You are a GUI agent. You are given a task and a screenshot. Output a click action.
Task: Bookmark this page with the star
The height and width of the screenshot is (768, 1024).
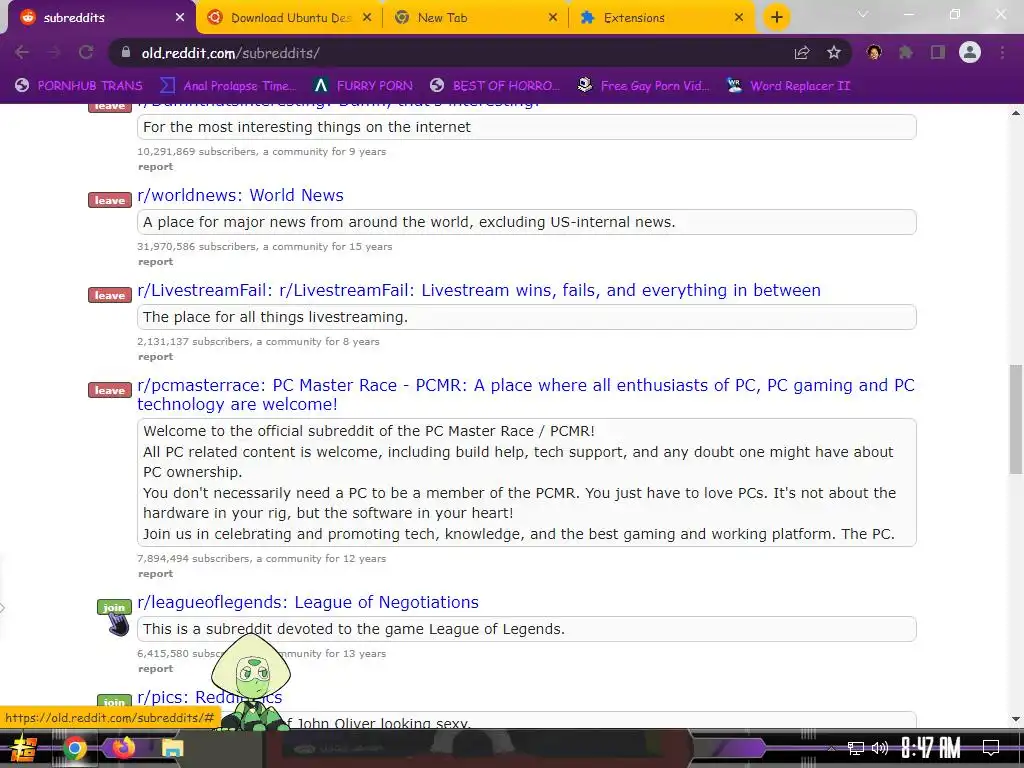click(834, 53)
